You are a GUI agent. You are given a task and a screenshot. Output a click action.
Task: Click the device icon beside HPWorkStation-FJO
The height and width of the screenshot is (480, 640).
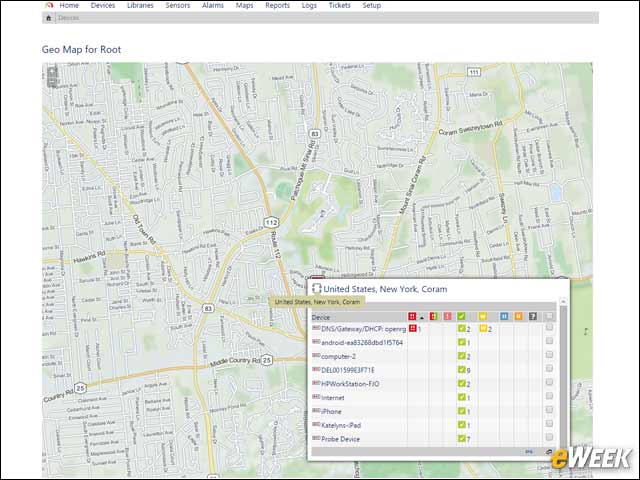pos(316,383)
